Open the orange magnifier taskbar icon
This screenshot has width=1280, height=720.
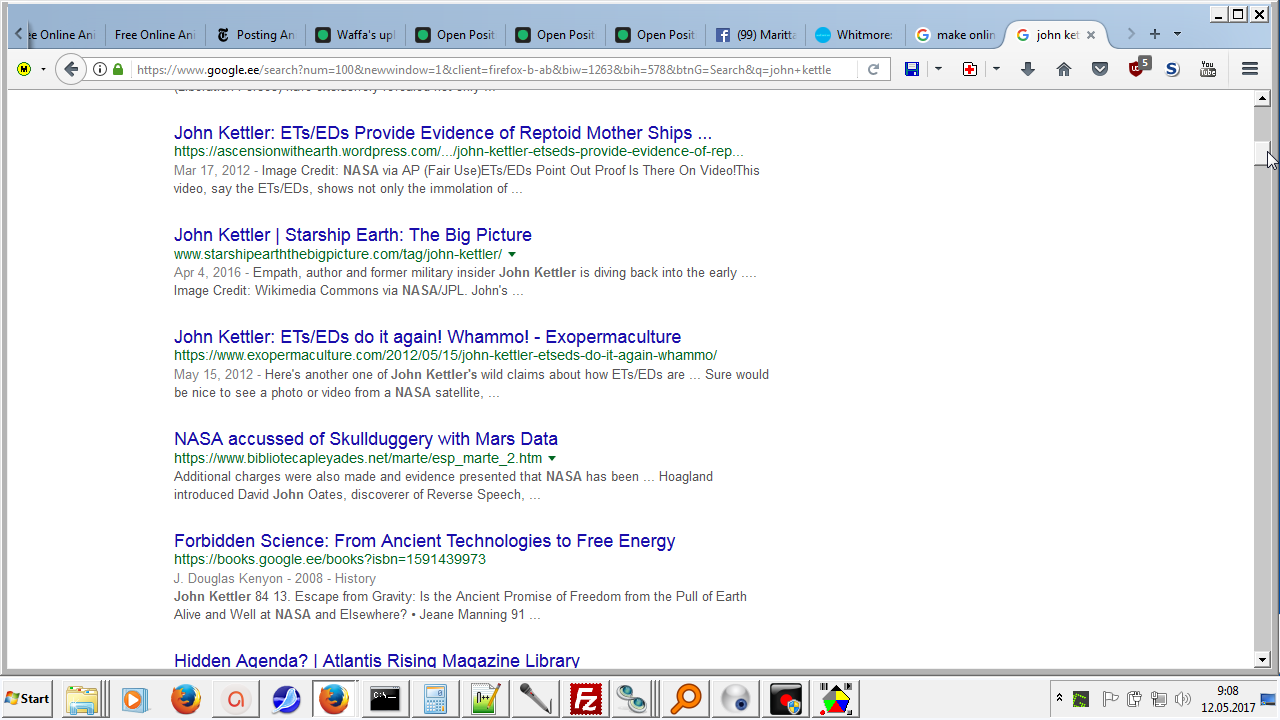(686, 698)
